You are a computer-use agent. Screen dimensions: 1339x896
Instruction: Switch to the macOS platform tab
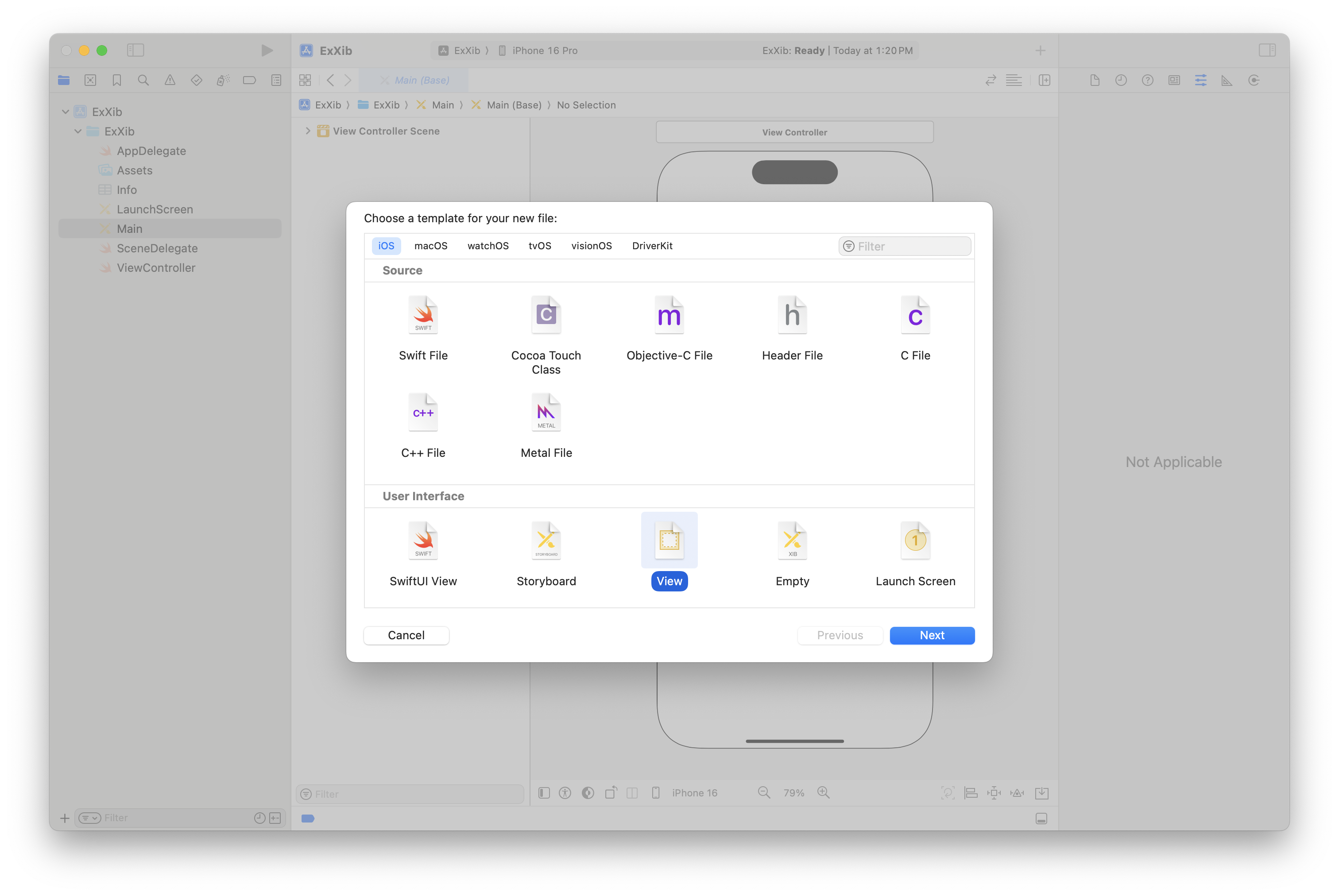430,246
